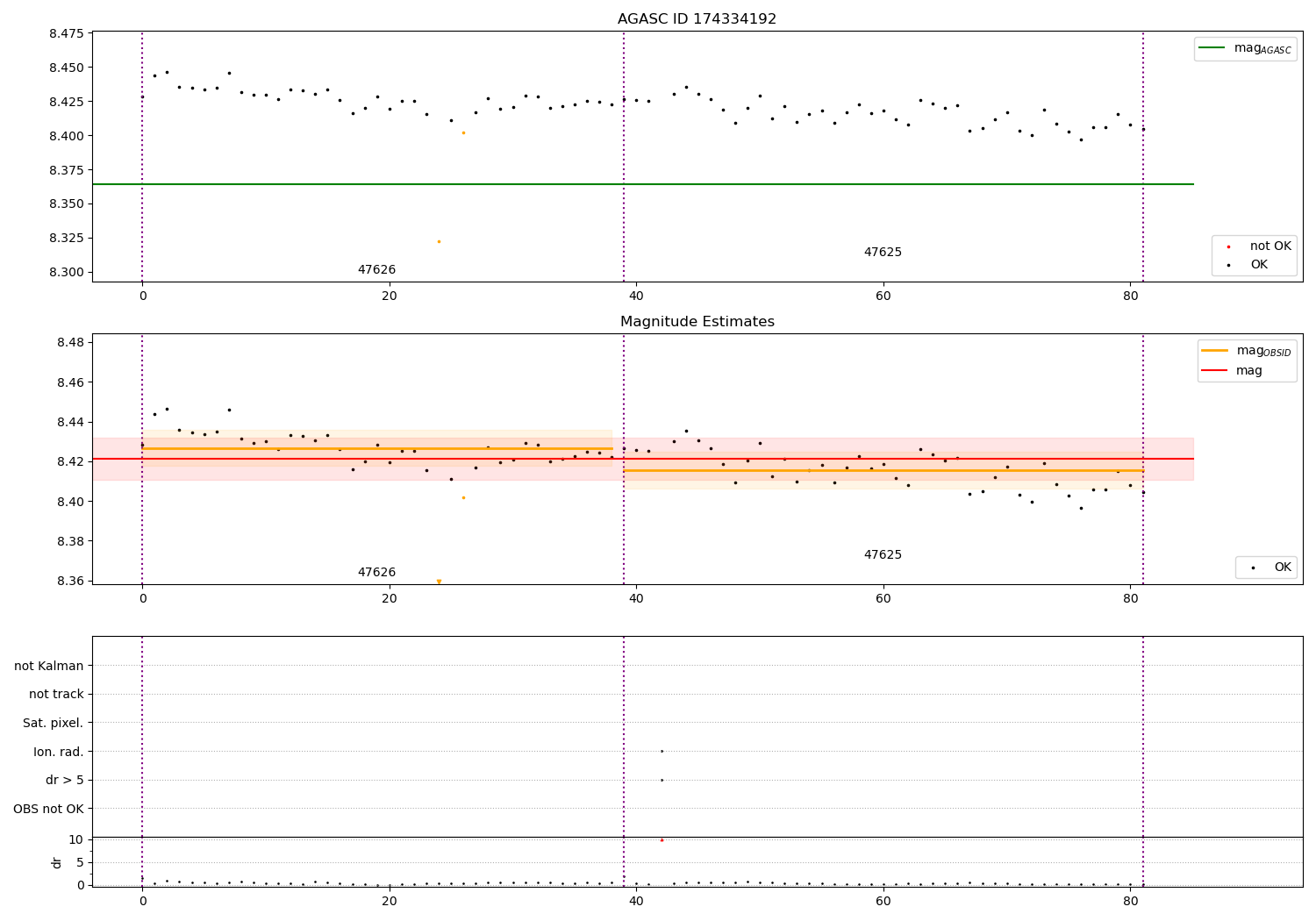Viewport: 1316px width, 921px height.
Task: Click the red 'mag' legend entry
Action: [1233, 371]
